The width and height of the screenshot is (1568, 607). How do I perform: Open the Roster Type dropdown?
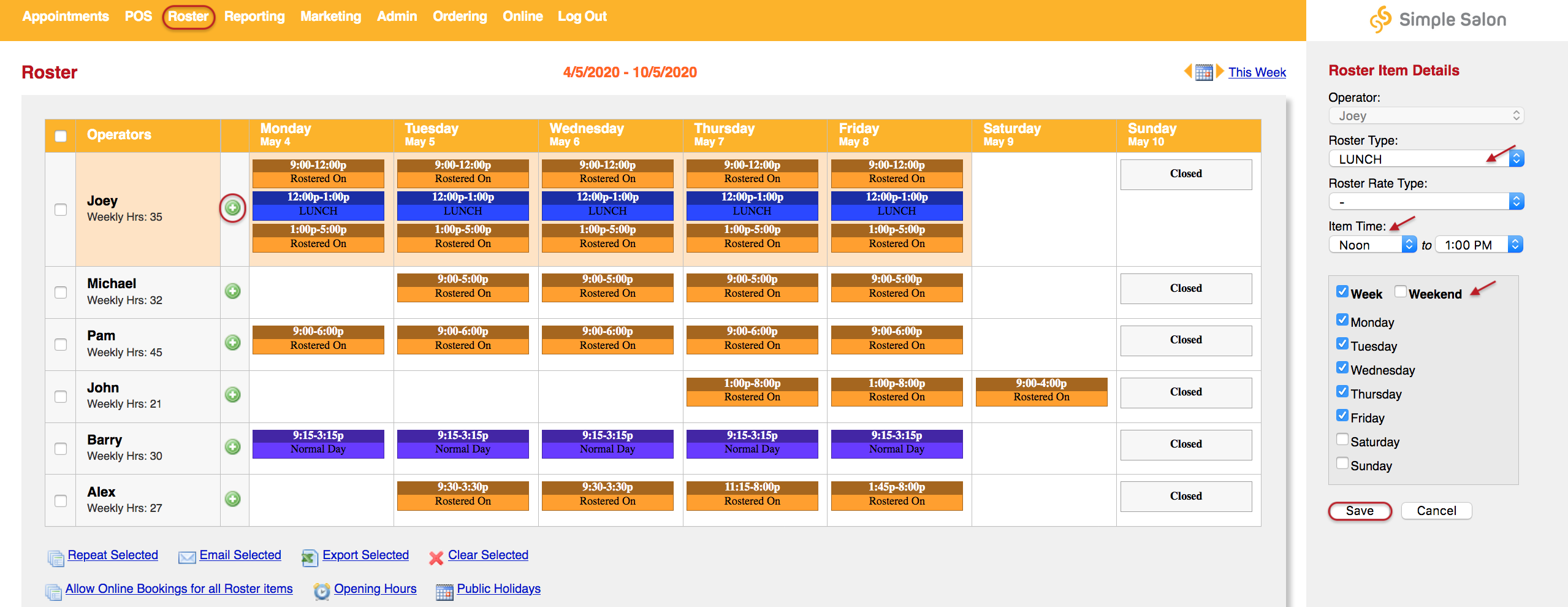coord(1426,159)
